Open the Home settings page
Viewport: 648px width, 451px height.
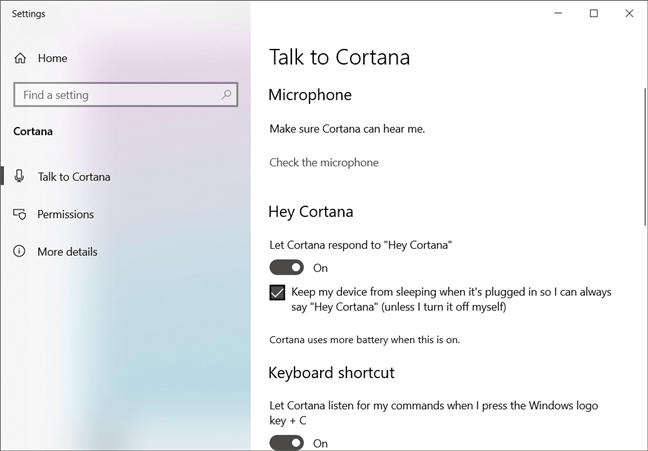[x=52, y=58]
